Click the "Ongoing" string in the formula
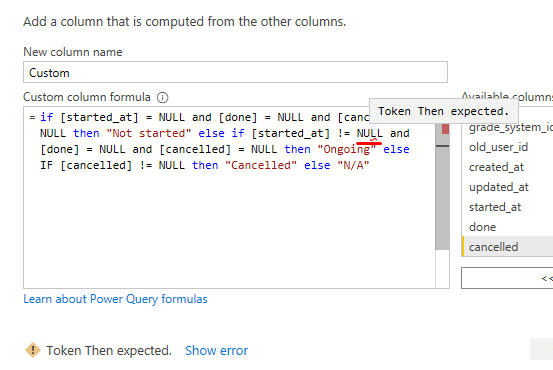The image size is (553, 370). [x=347, y=149]
